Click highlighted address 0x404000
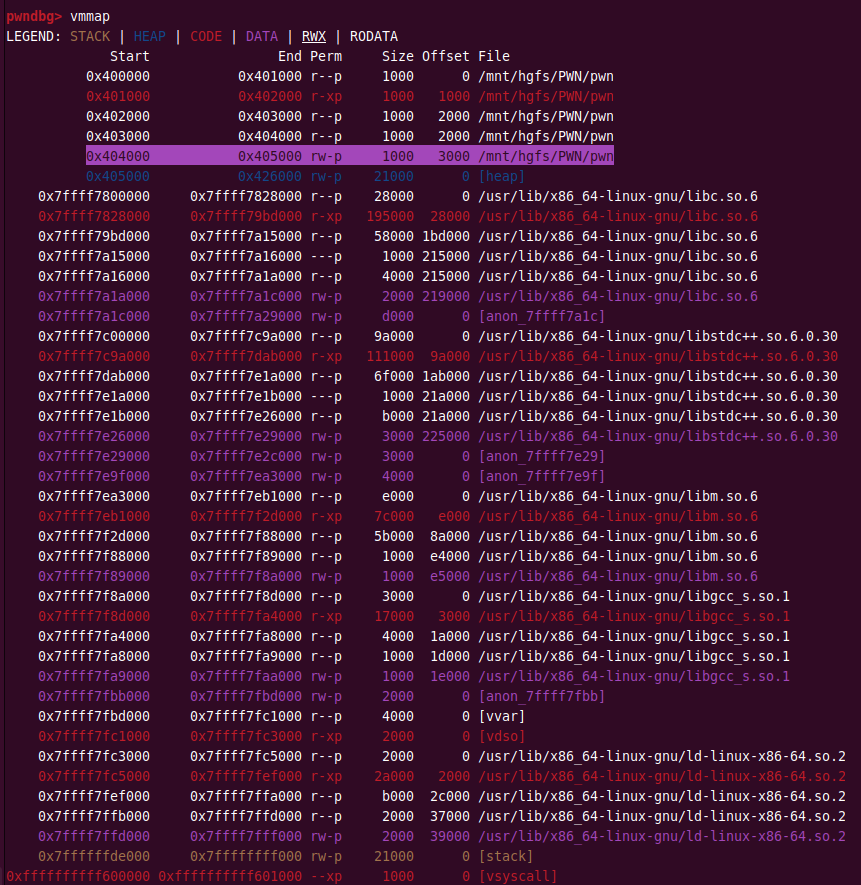The width and height of the screenshot is (861, 885). [118, 156]
